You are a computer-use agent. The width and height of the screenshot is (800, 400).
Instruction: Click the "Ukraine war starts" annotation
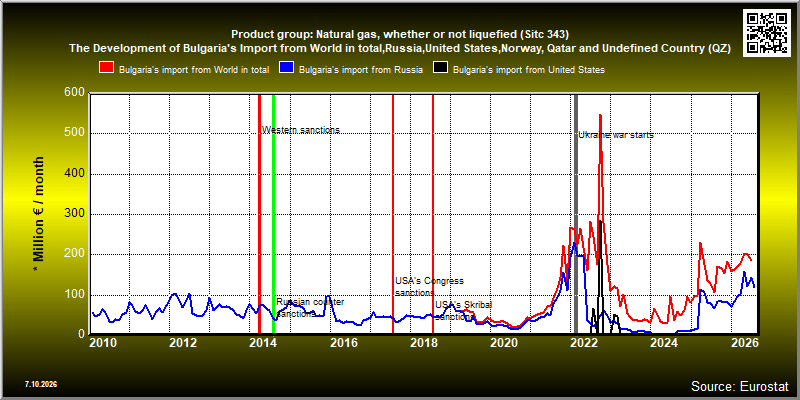coord(616,135)
